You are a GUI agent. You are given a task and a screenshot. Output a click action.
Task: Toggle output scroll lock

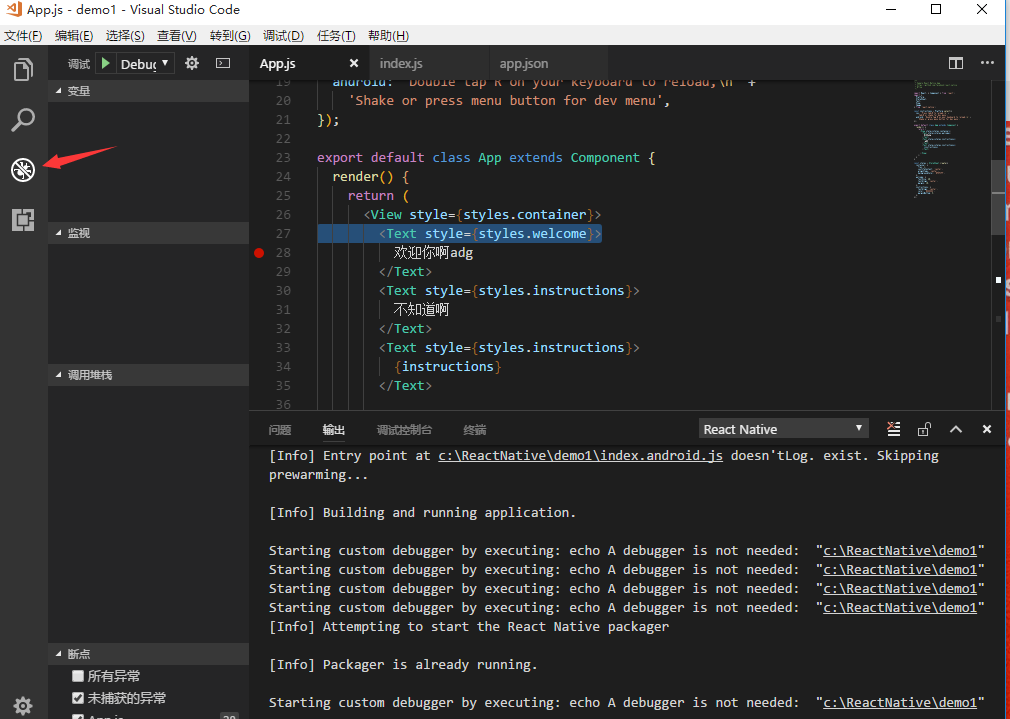point(924,429)
